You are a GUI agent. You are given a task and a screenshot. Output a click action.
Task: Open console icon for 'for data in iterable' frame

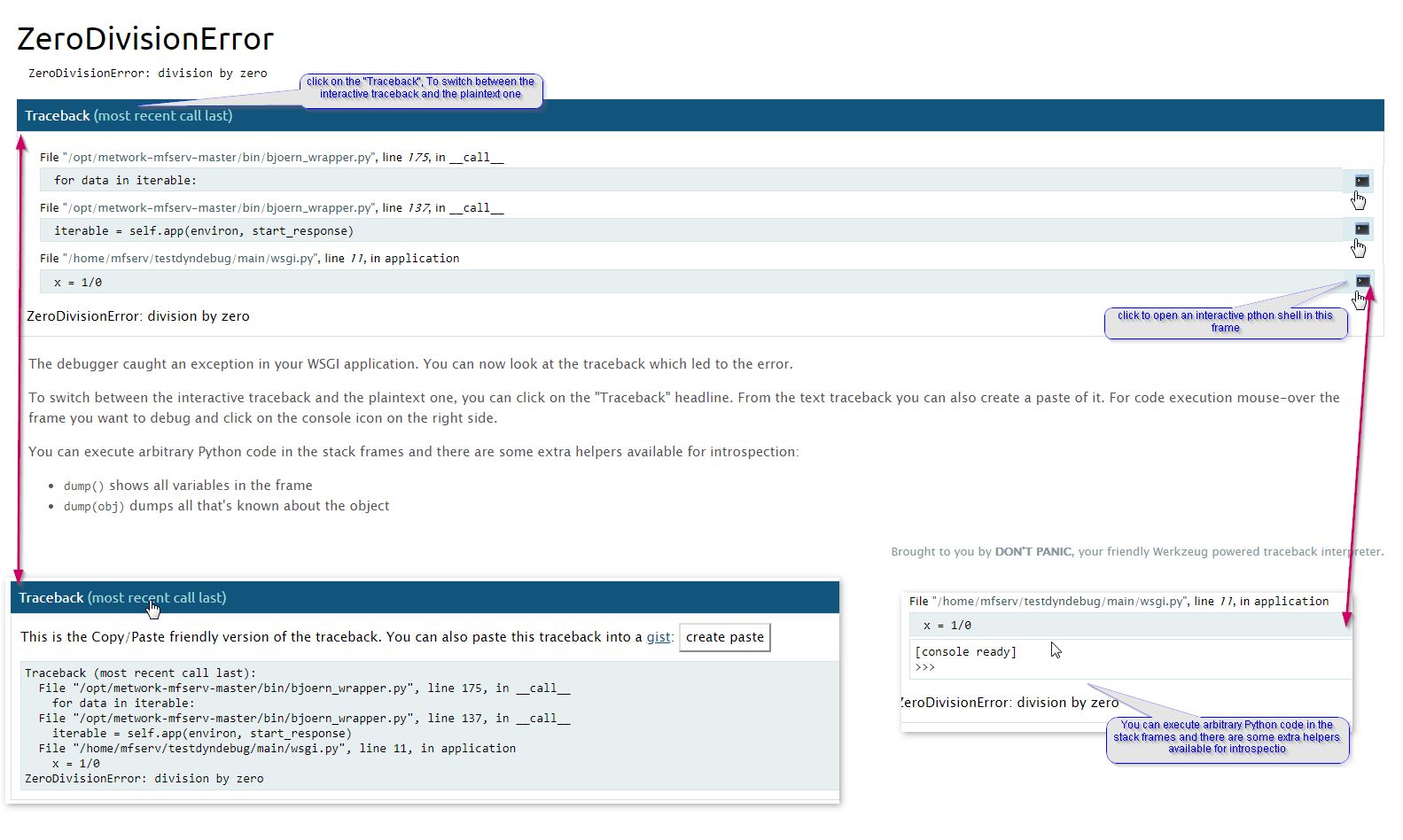pyautogui.click(x=1362, y=181)
